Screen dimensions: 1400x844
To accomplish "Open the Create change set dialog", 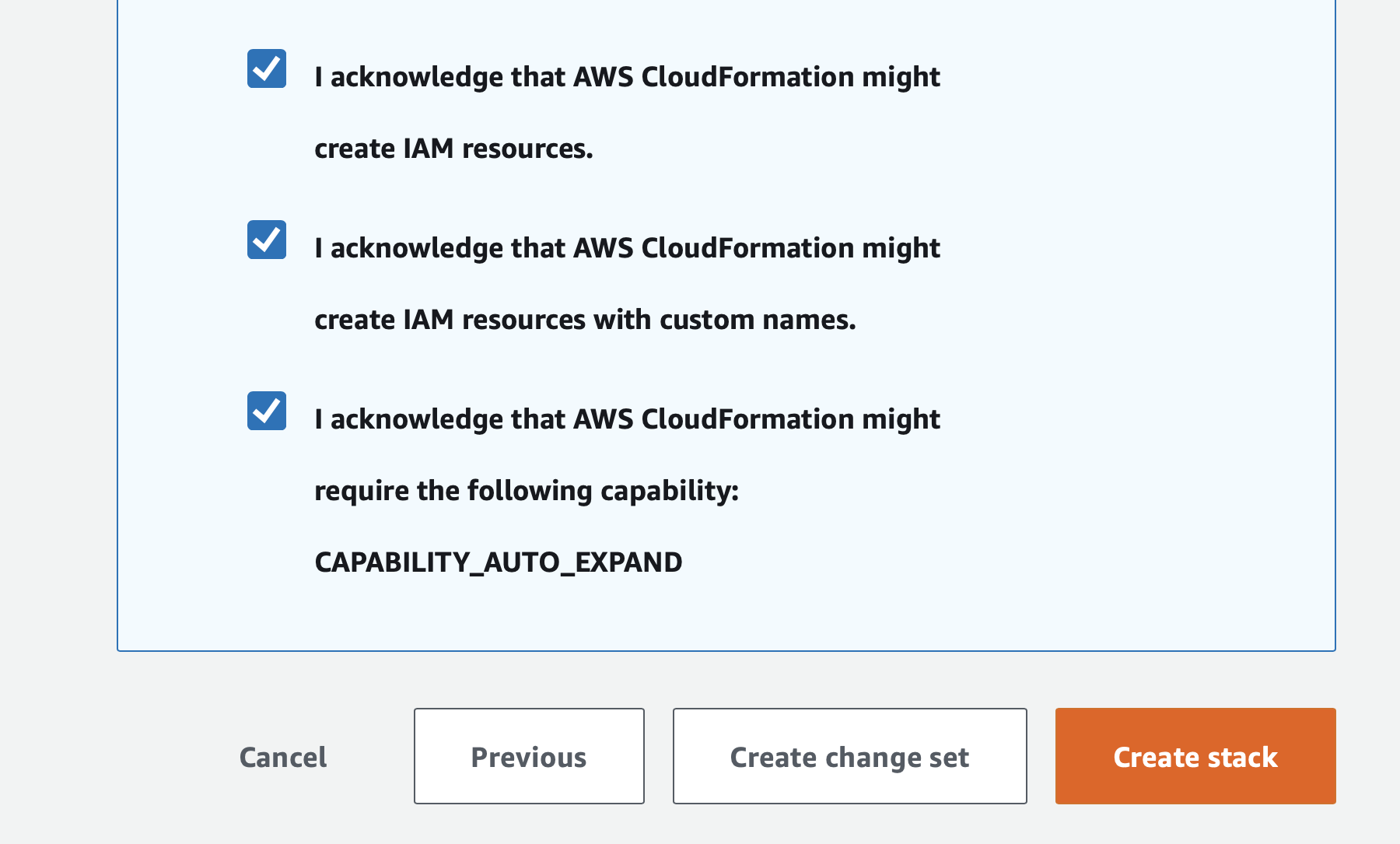I will (849, 756).
